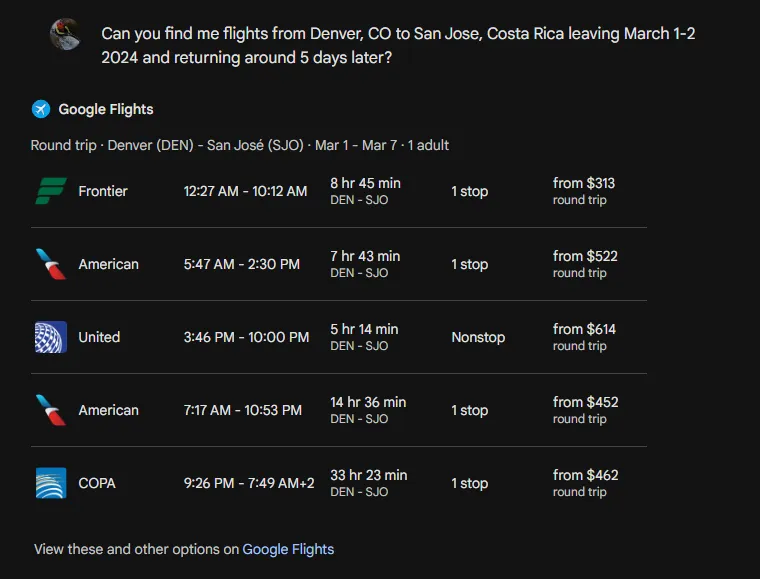The image size is (760, 579).
Task: Click the Google Flights header title
Action: tap(106, 110)
